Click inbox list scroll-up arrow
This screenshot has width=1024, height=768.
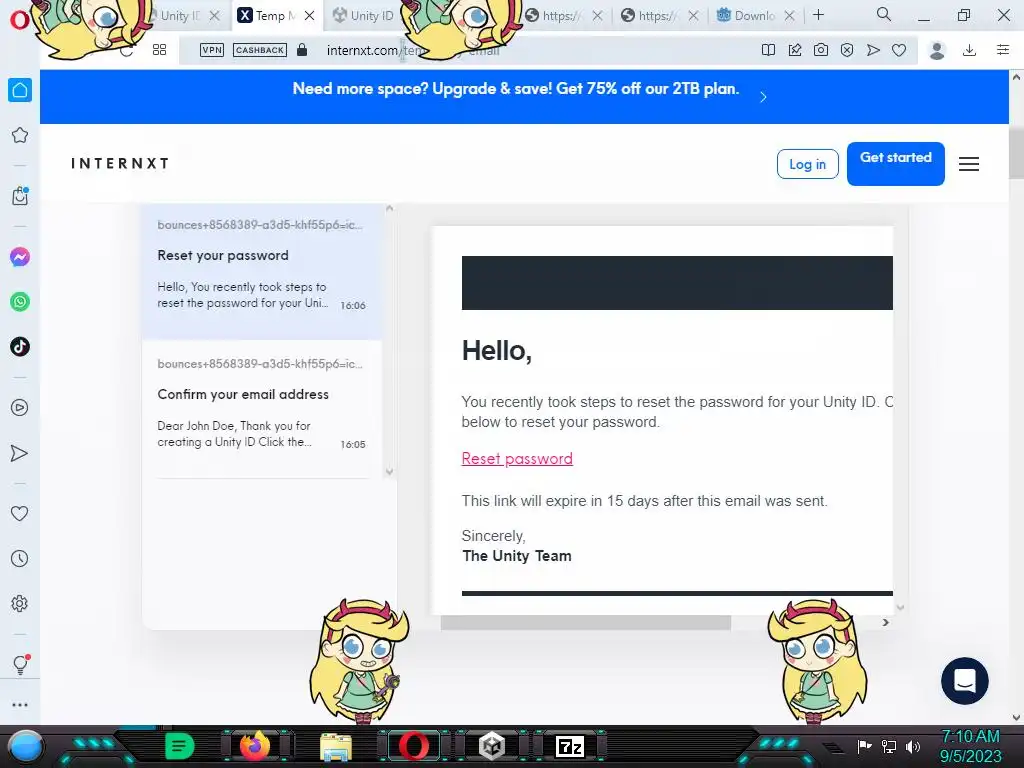[x=389, y=208]
